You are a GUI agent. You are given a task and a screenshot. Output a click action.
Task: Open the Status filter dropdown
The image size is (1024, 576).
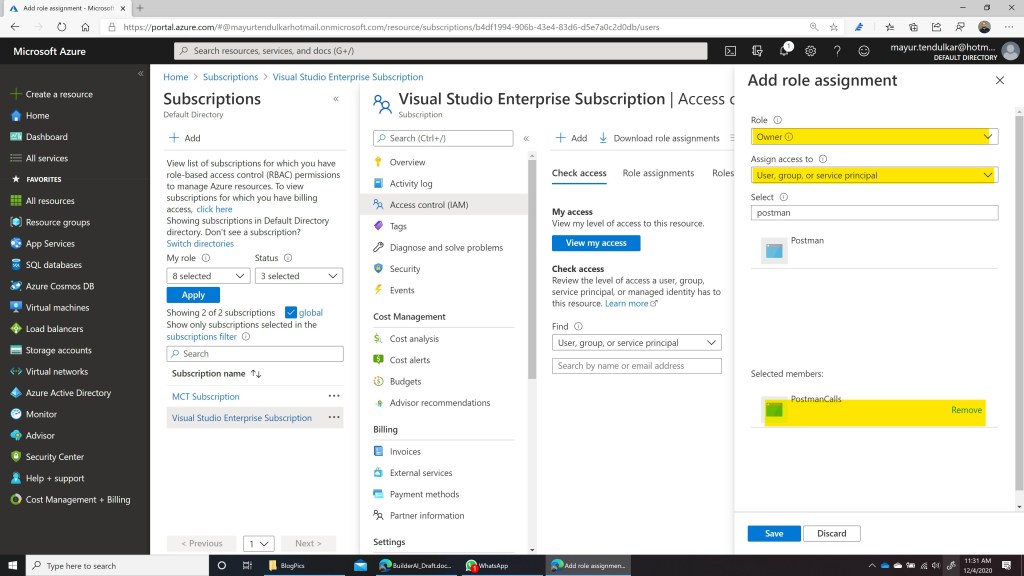[298, 276]
